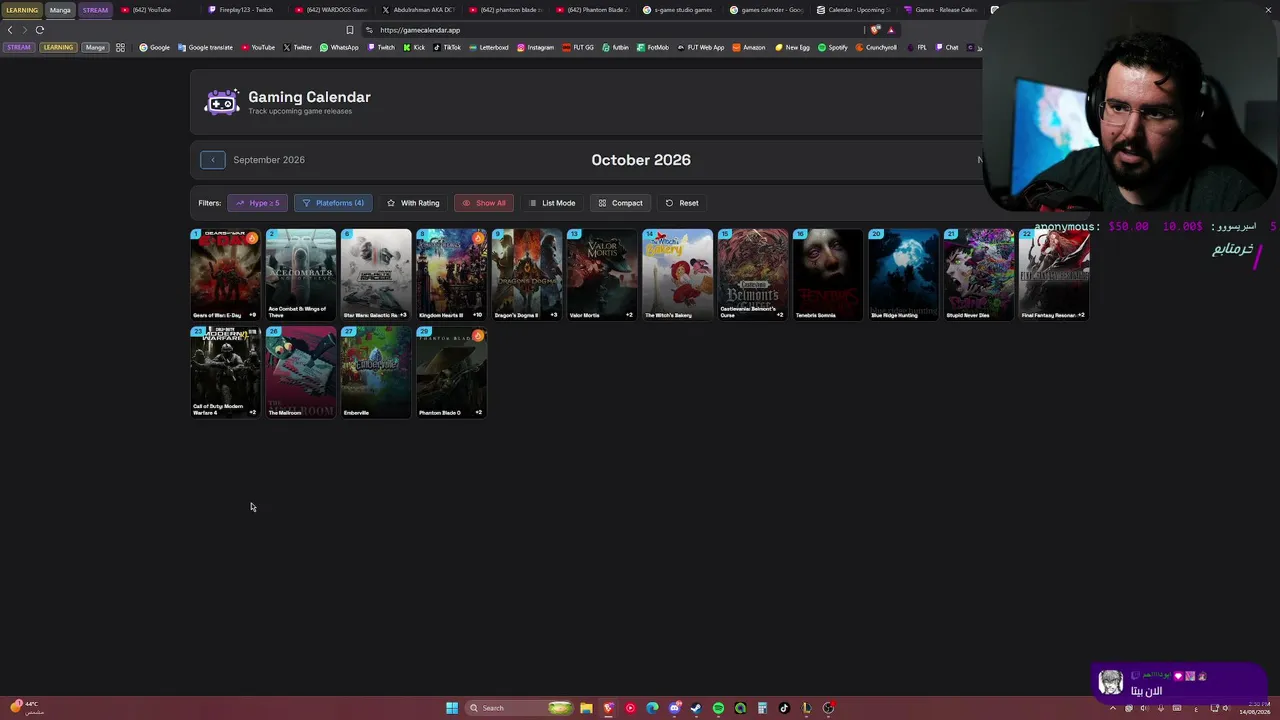Viewport: 1280px width, 720px height.
Task: Toggle the Hype ≥ 5 filter
Action: click(x=258, y=203)
